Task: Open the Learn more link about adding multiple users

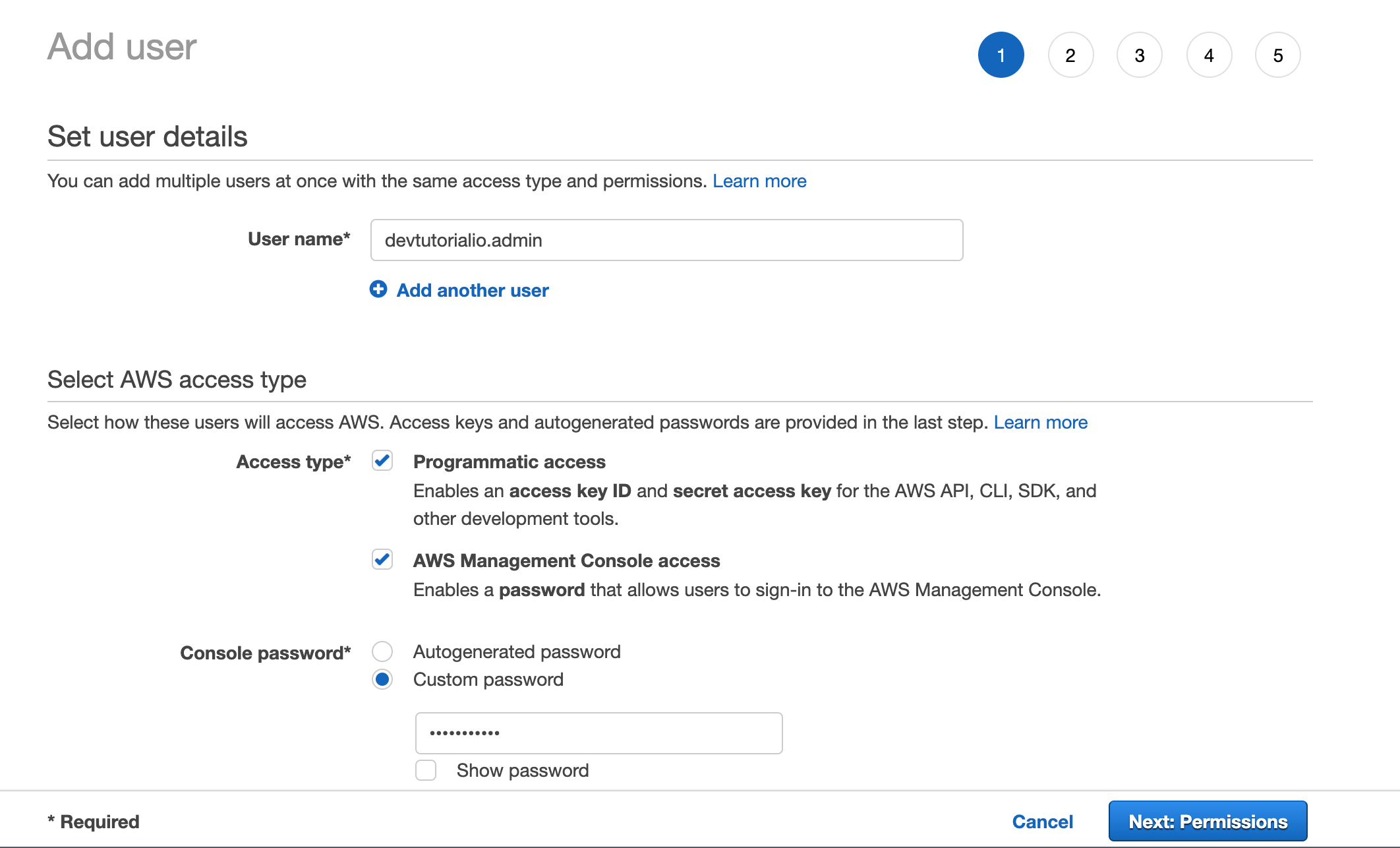Action: point(759,181)
